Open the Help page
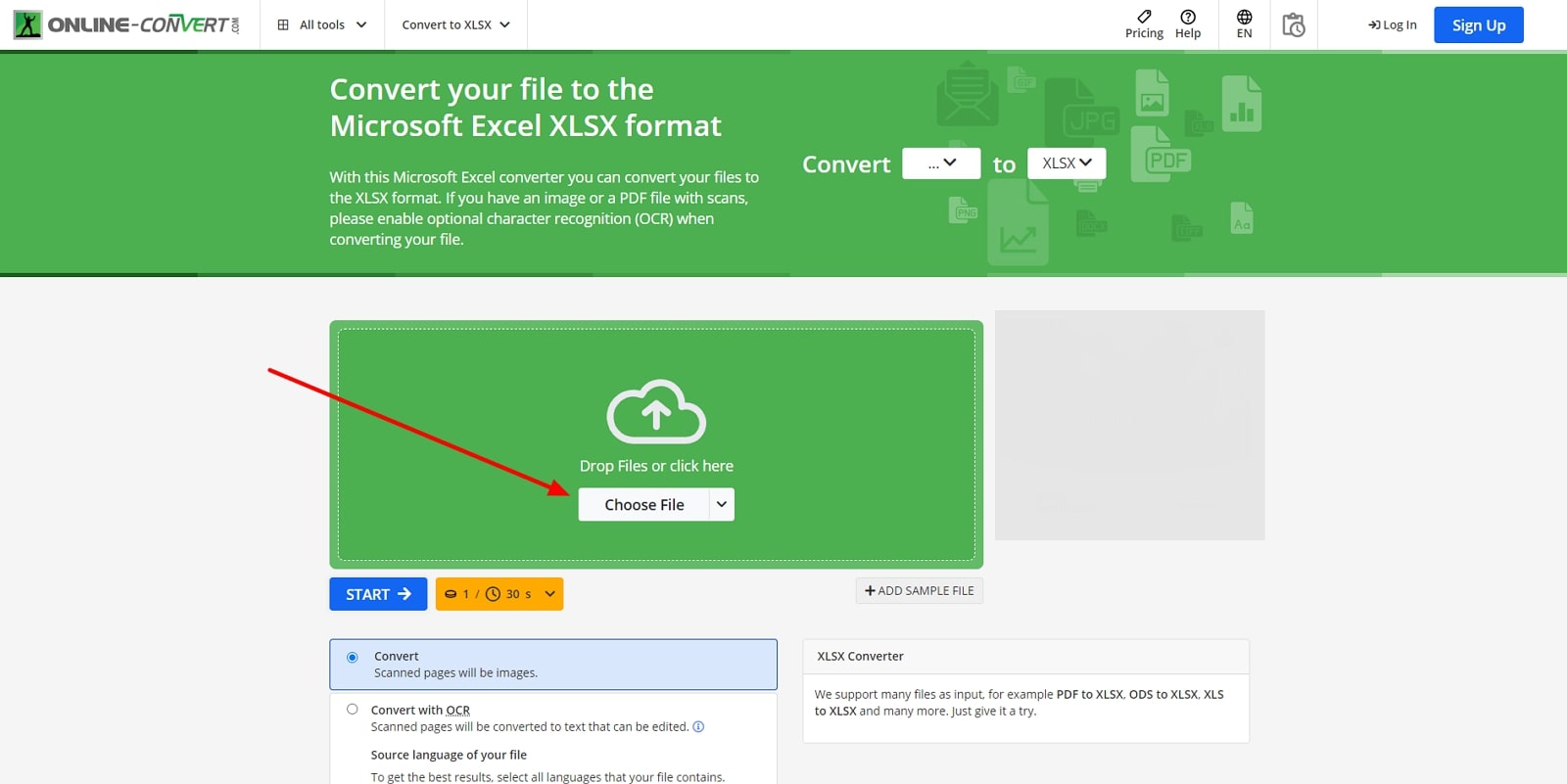 (1188, 24)
